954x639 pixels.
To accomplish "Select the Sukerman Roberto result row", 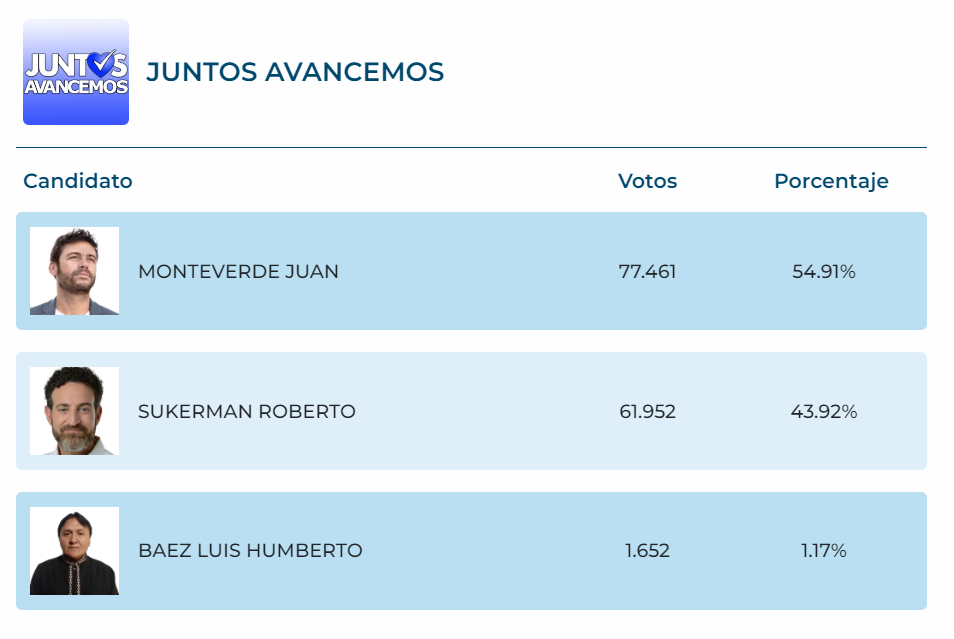I will point(472,411).
